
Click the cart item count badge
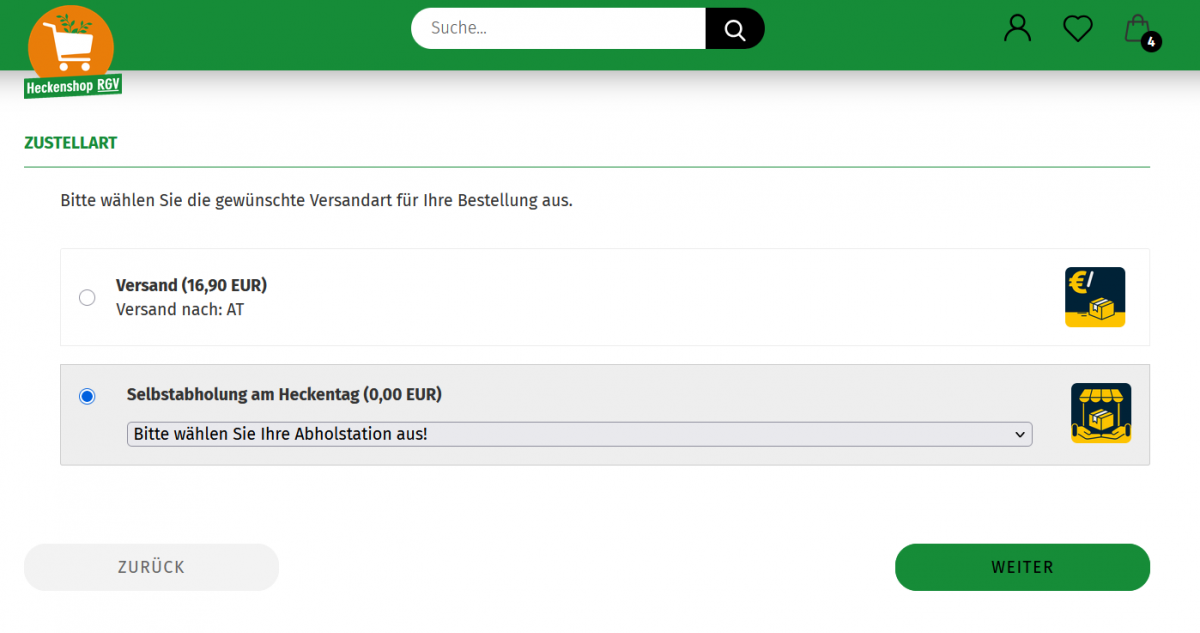click(x=1151, y=42)
